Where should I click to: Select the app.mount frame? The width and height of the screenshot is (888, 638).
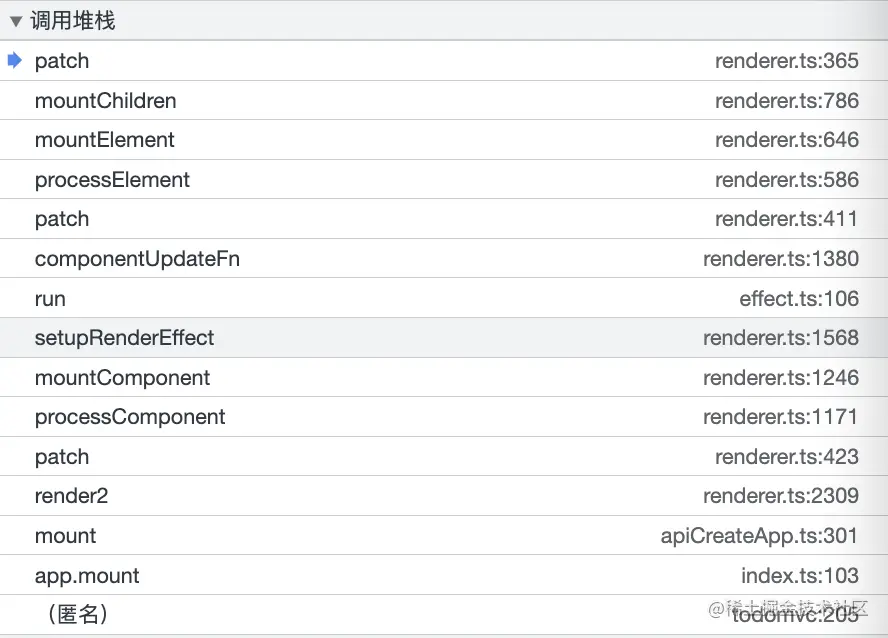pos(87,576)
